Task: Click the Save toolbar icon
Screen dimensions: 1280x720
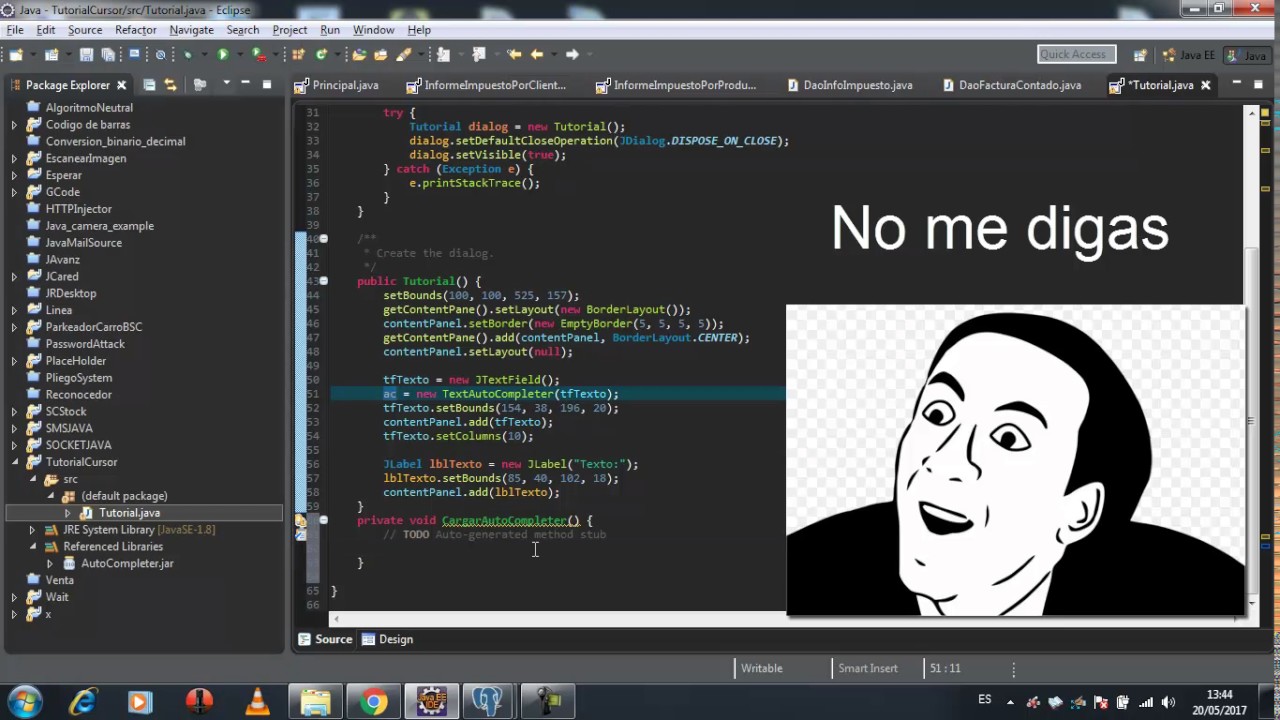Action: (x=86, y=55)
